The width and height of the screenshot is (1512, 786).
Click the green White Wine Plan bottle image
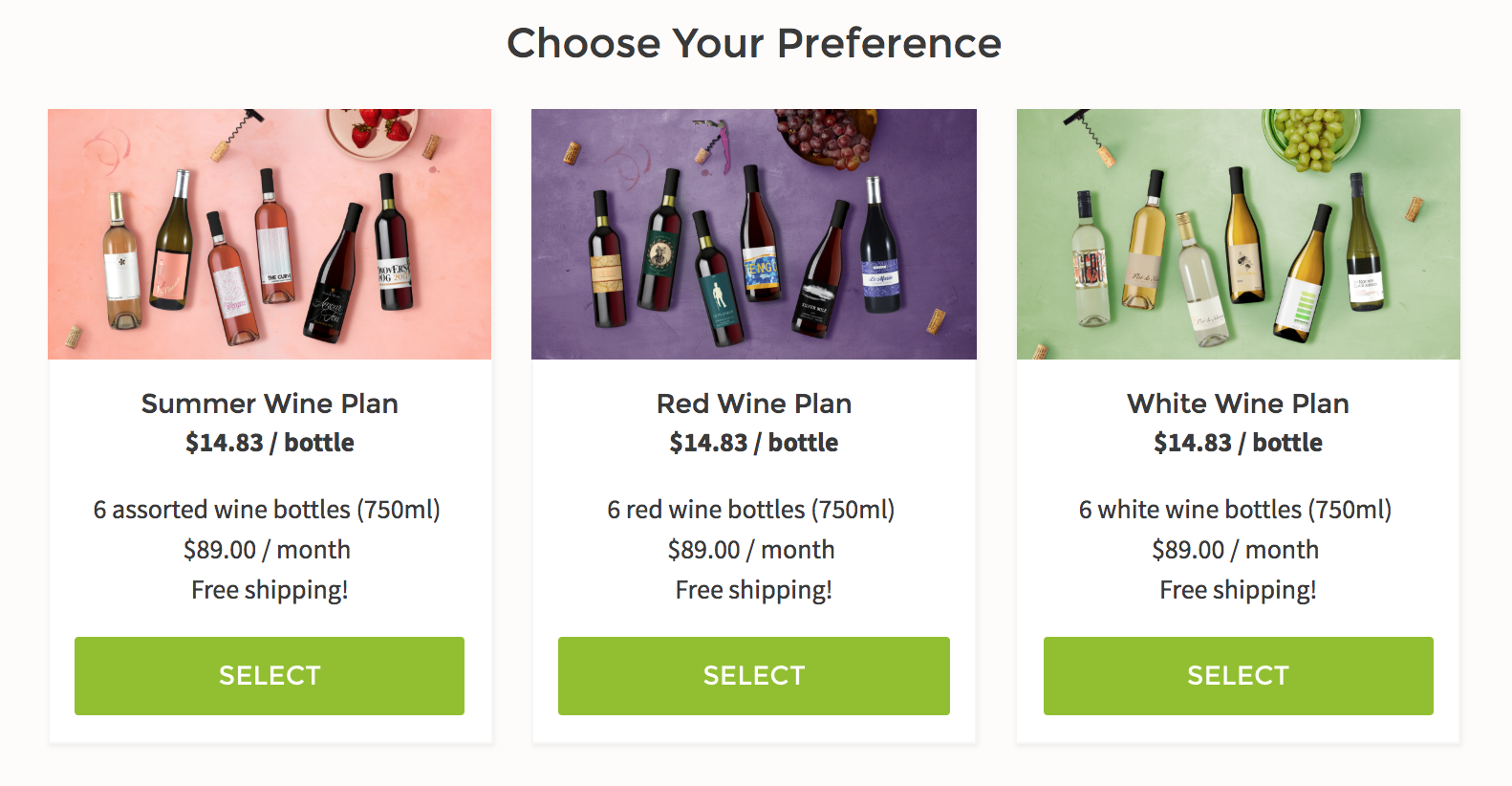tap(1238, 234)
